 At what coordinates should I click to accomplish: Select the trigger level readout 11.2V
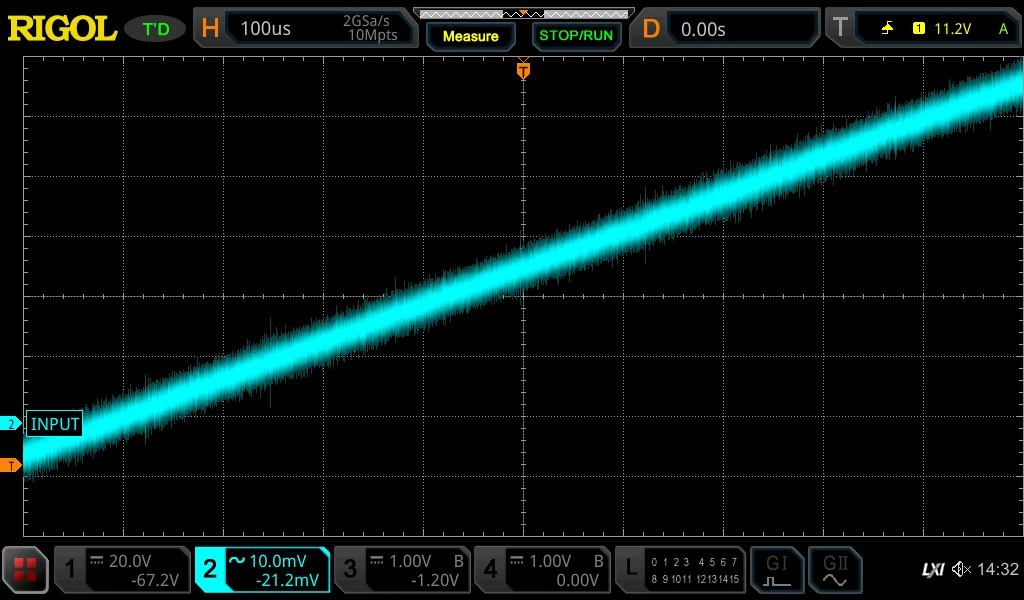[x=952, y=29]
